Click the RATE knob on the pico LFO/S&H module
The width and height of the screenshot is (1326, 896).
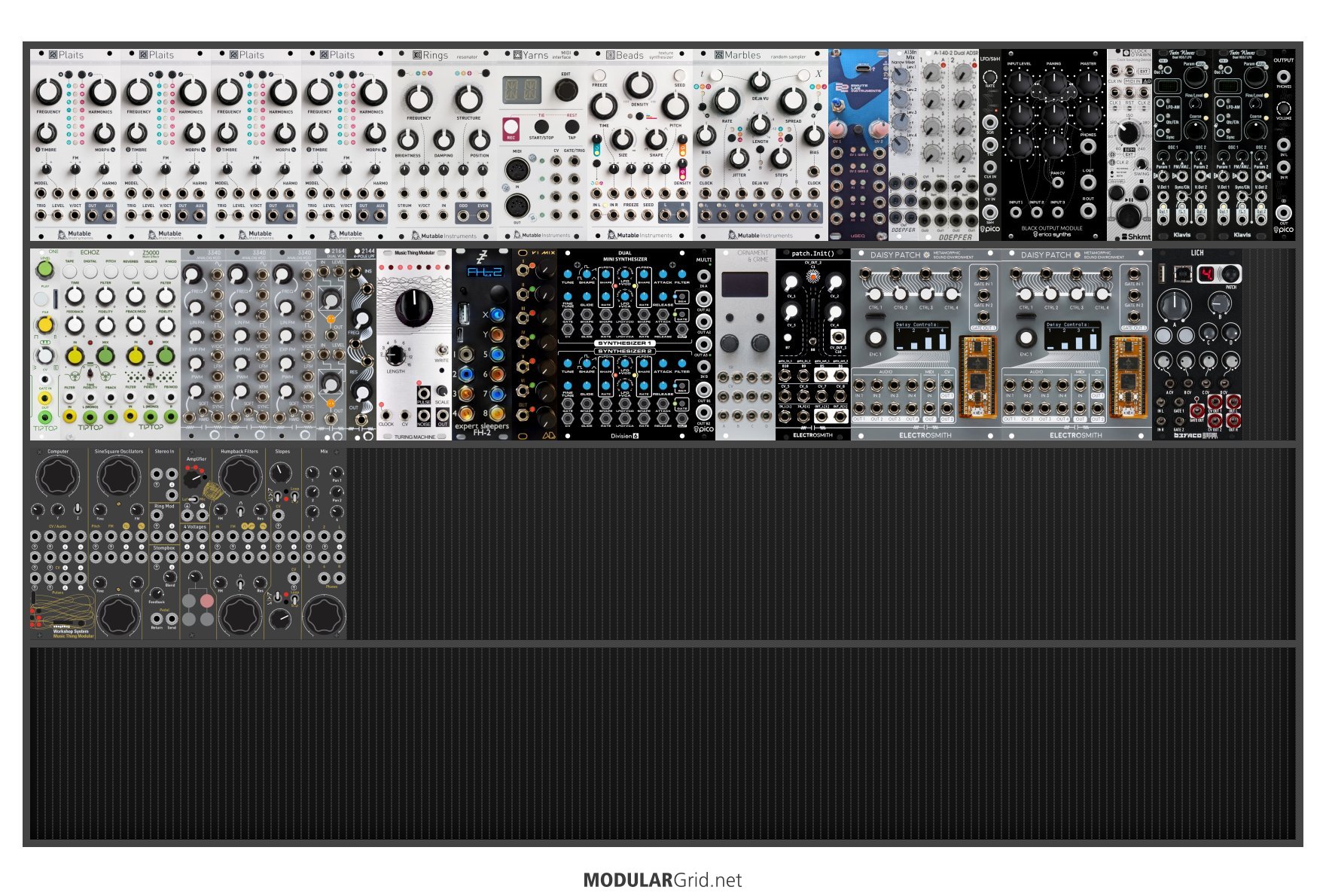[990, 78]
